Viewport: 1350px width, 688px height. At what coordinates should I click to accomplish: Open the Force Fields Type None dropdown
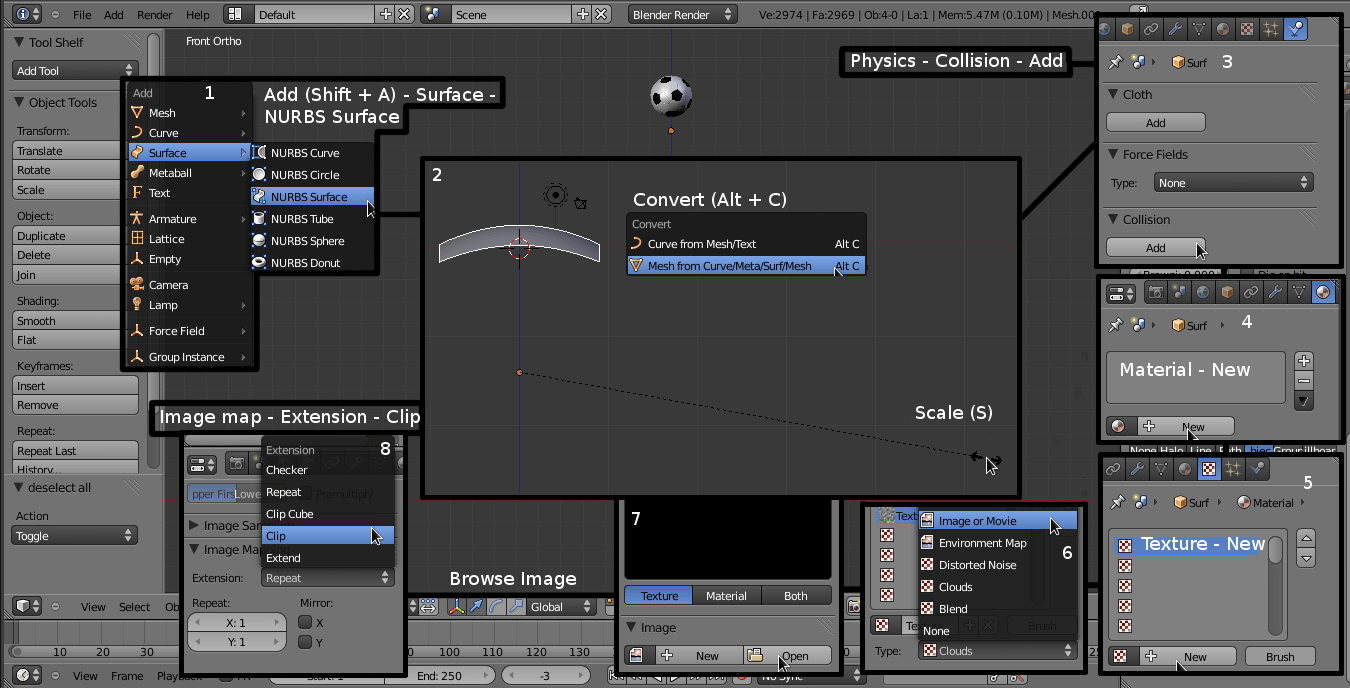[x=1232, y=183]
